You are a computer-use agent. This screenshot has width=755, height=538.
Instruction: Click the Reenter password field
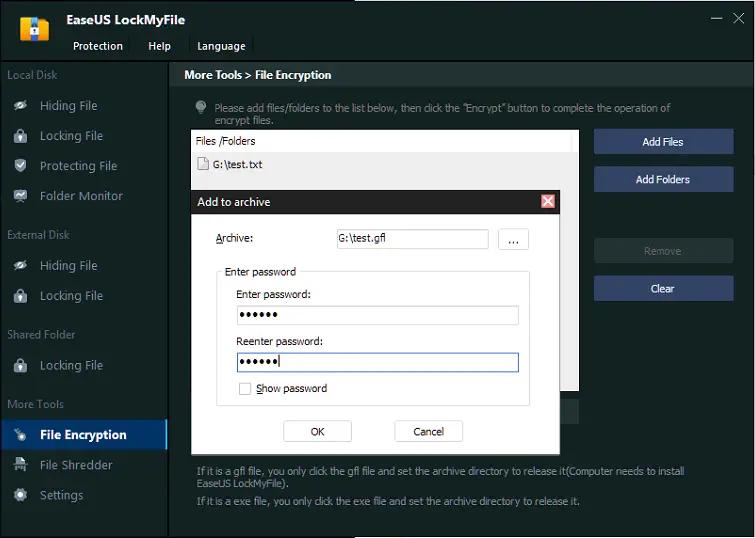coord(378,362)
